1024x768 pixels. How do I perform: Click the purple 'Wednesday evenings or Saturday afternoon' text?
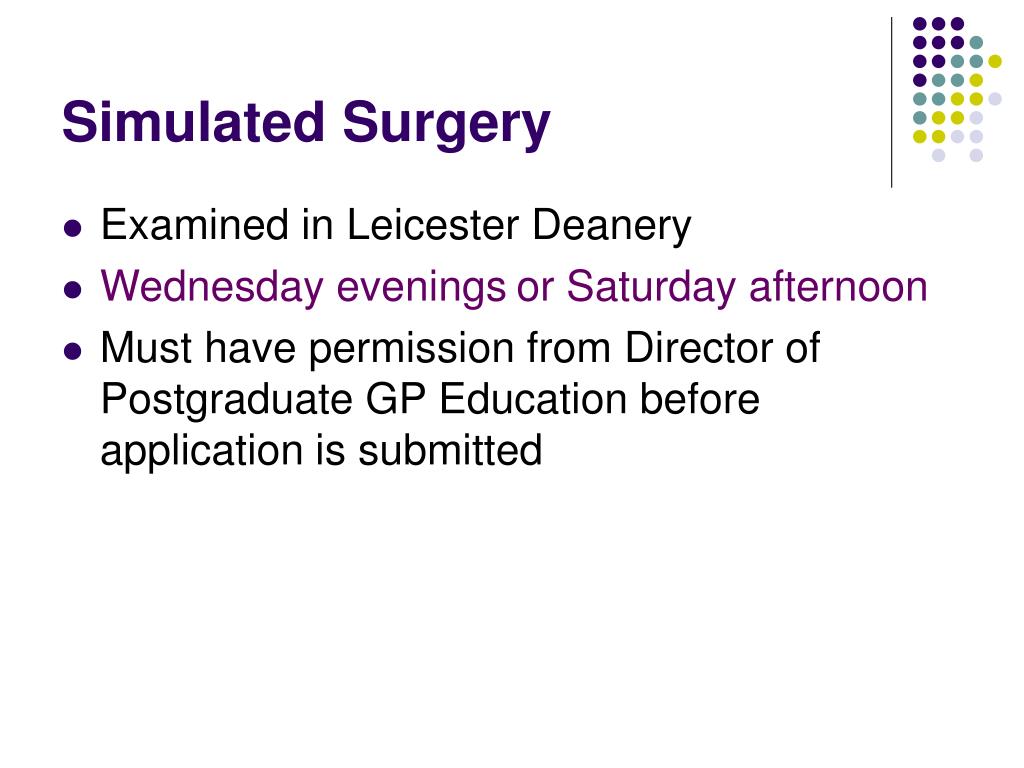pyautogui.click(x=514, y=287)
